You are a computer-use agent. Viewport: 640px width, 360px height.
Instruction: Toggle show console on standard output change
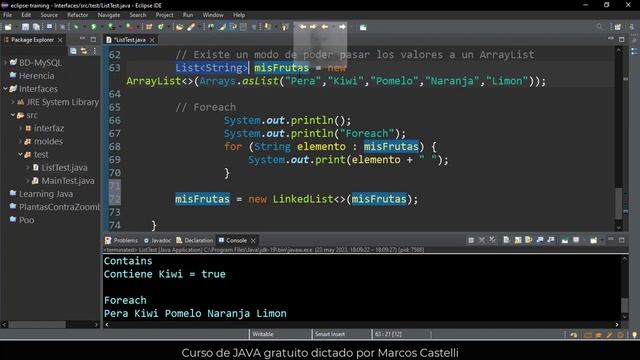point(540,240)
